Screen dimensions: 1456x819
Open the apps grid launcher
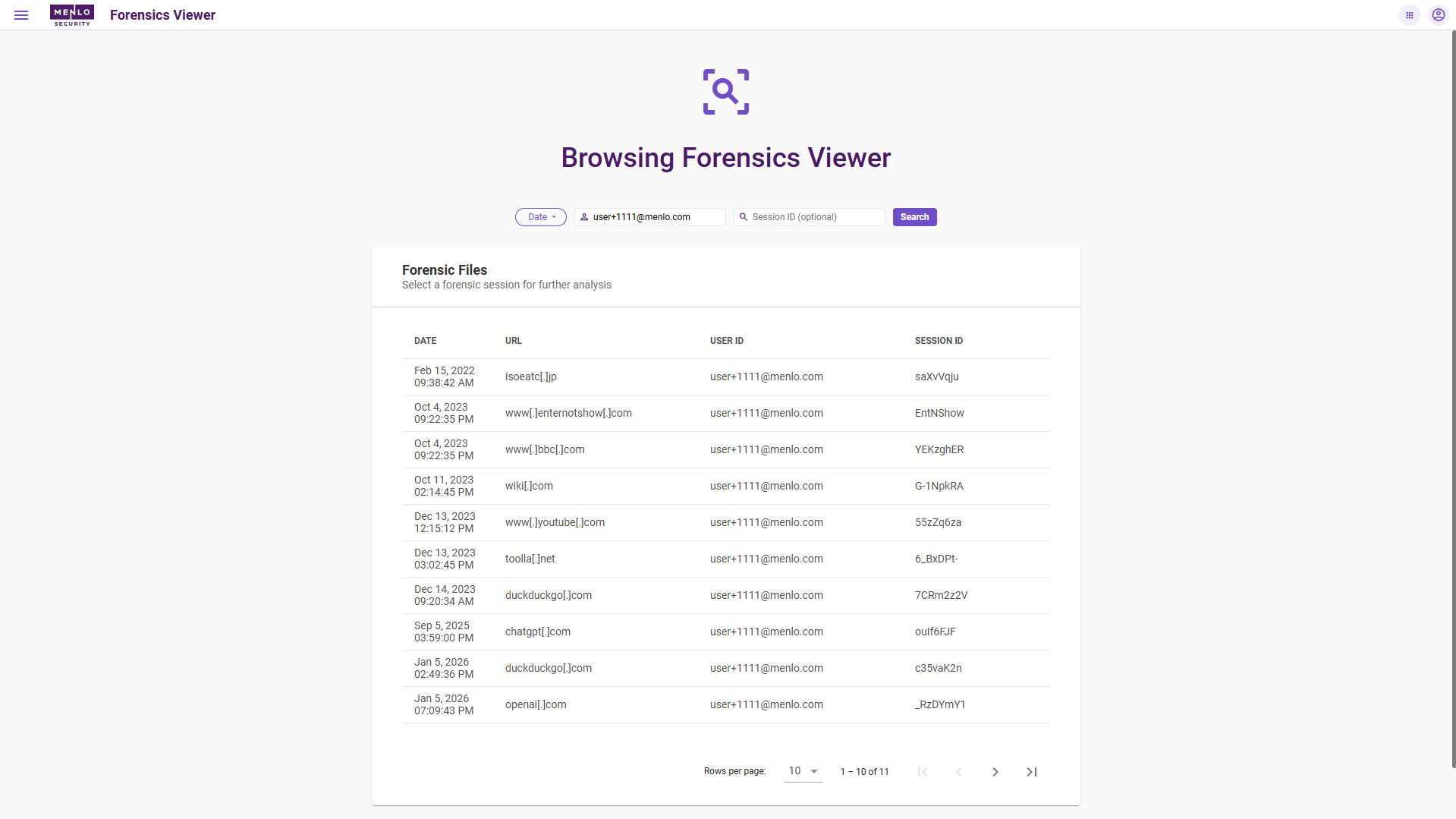tap(1410, 15)
